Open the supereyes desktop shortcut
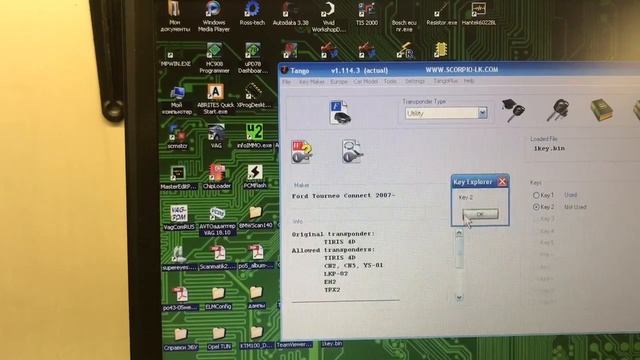This screenshot has height=360, width=640. pos(179,259)
